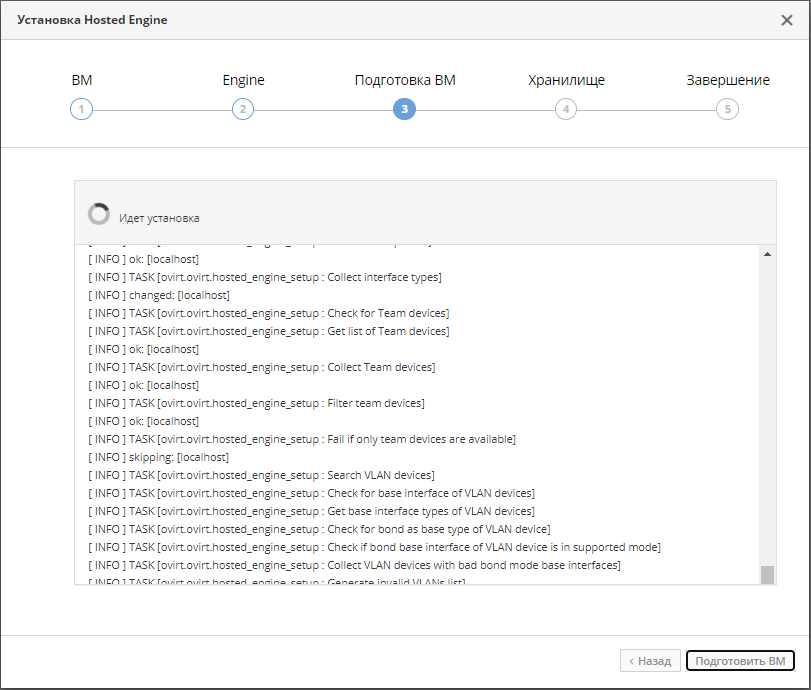Select wizard step 5 circle for Завершение
The width and height of the screenshot is (811, 690).
pos(727,109)
